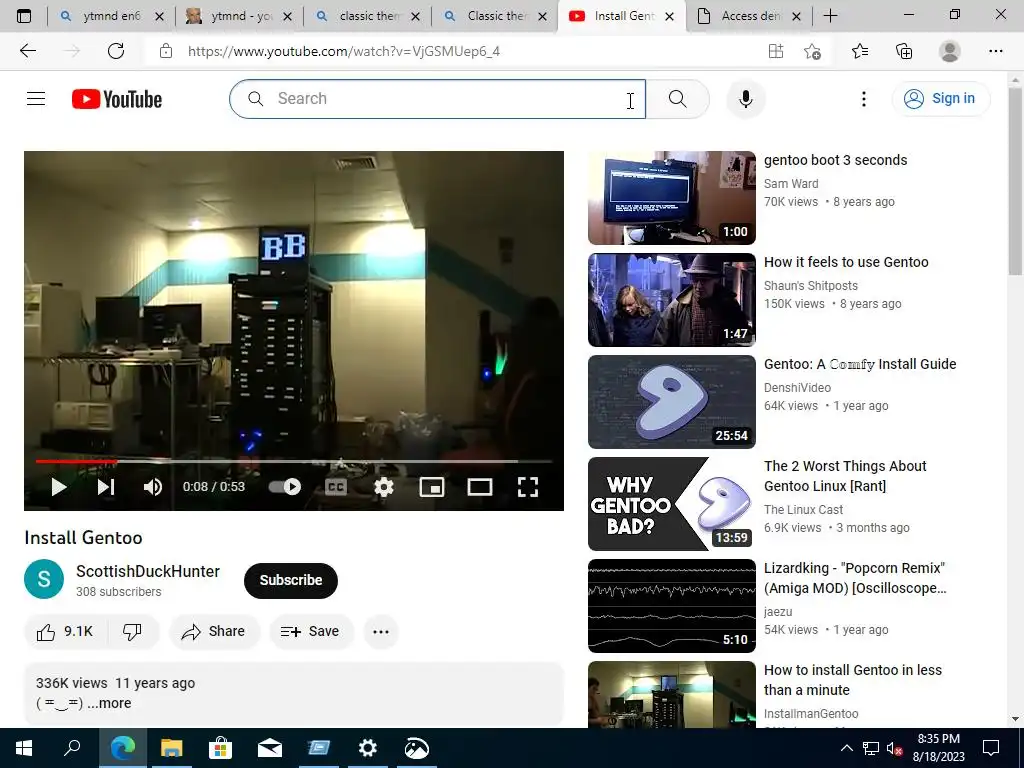Open File Explorer from taskbar

tap(171, 748)
